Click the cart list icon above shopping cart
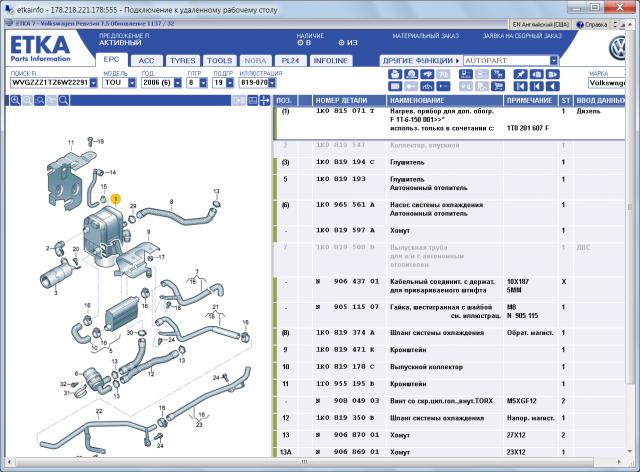Image resolution: width=640 pixels, height=472 pixels. click(x=498, y=74)
